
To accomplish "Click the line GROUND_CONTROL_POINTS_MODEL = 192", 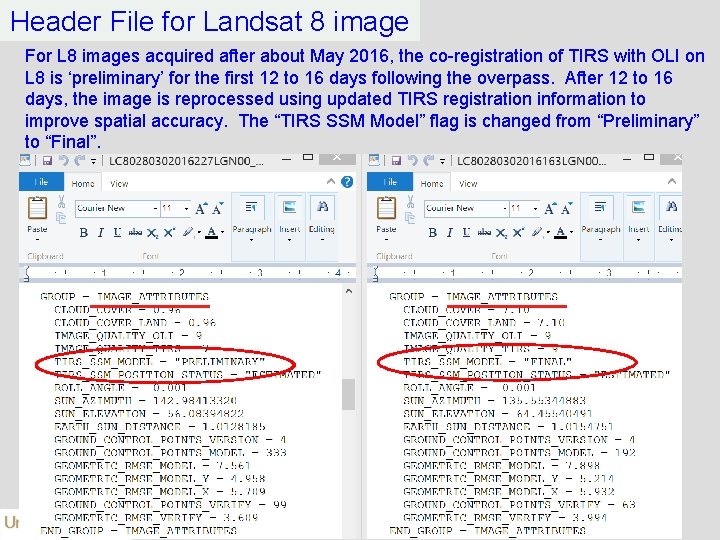I will [519, 452].
